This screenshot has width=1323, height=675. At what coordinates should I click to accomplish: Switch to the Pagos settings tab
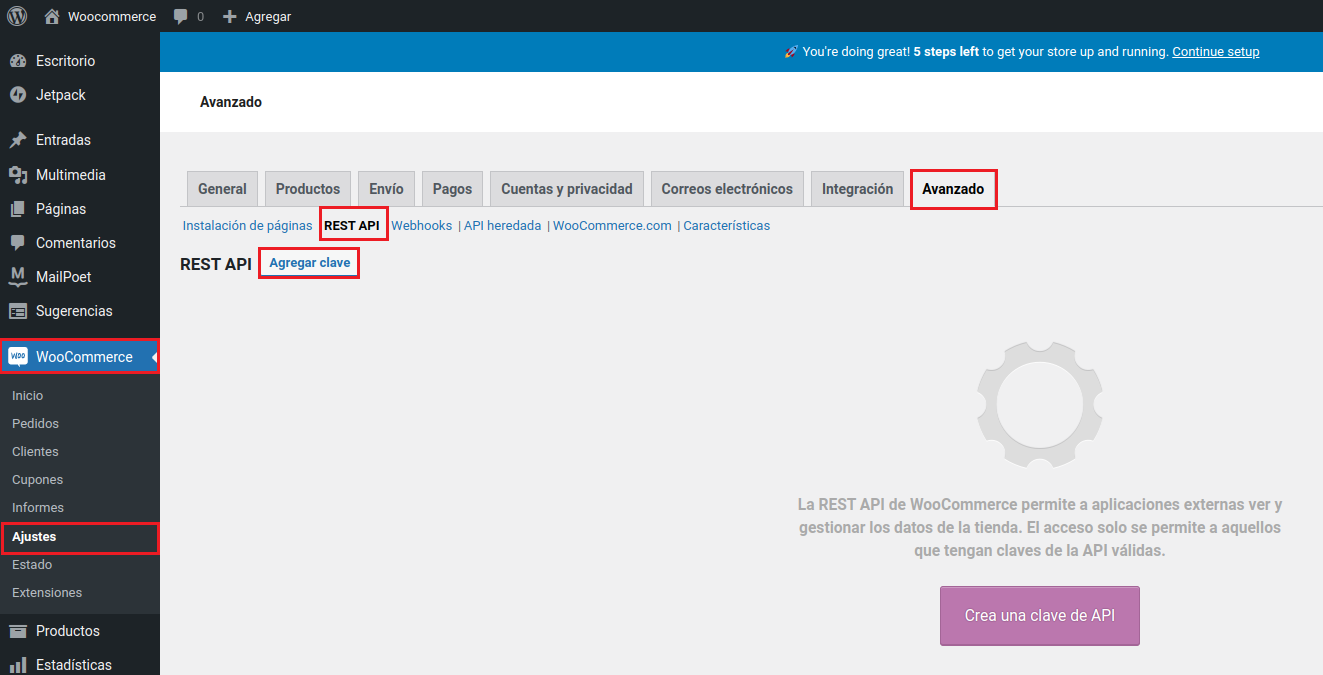452,188
